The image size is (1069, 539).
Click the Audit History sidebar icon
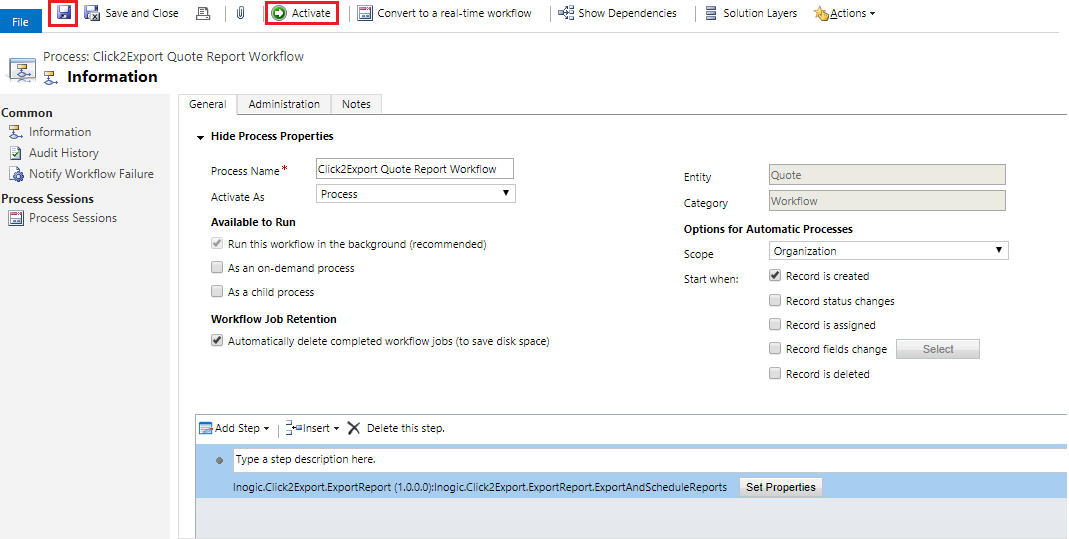tap(16, 153)
